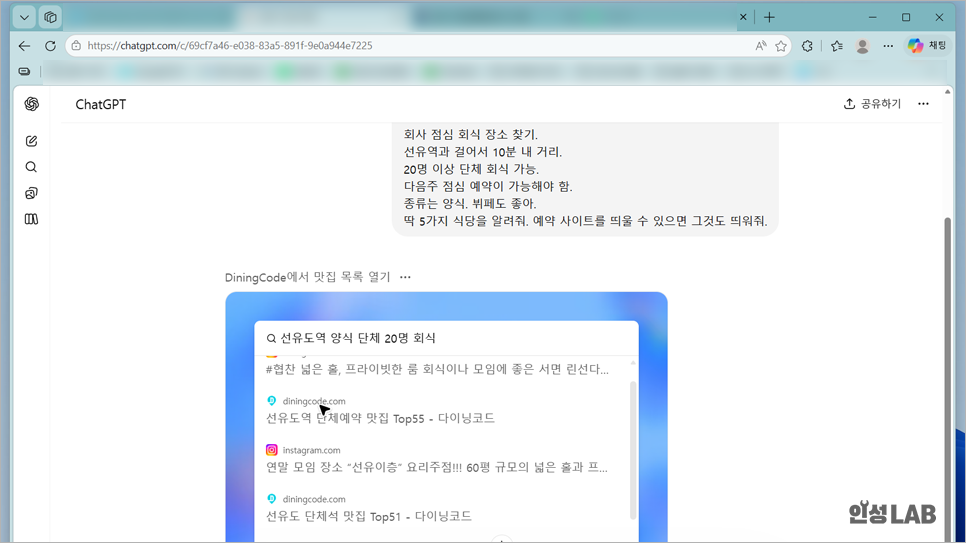Add this page to favorites with the star

[781, 46]
